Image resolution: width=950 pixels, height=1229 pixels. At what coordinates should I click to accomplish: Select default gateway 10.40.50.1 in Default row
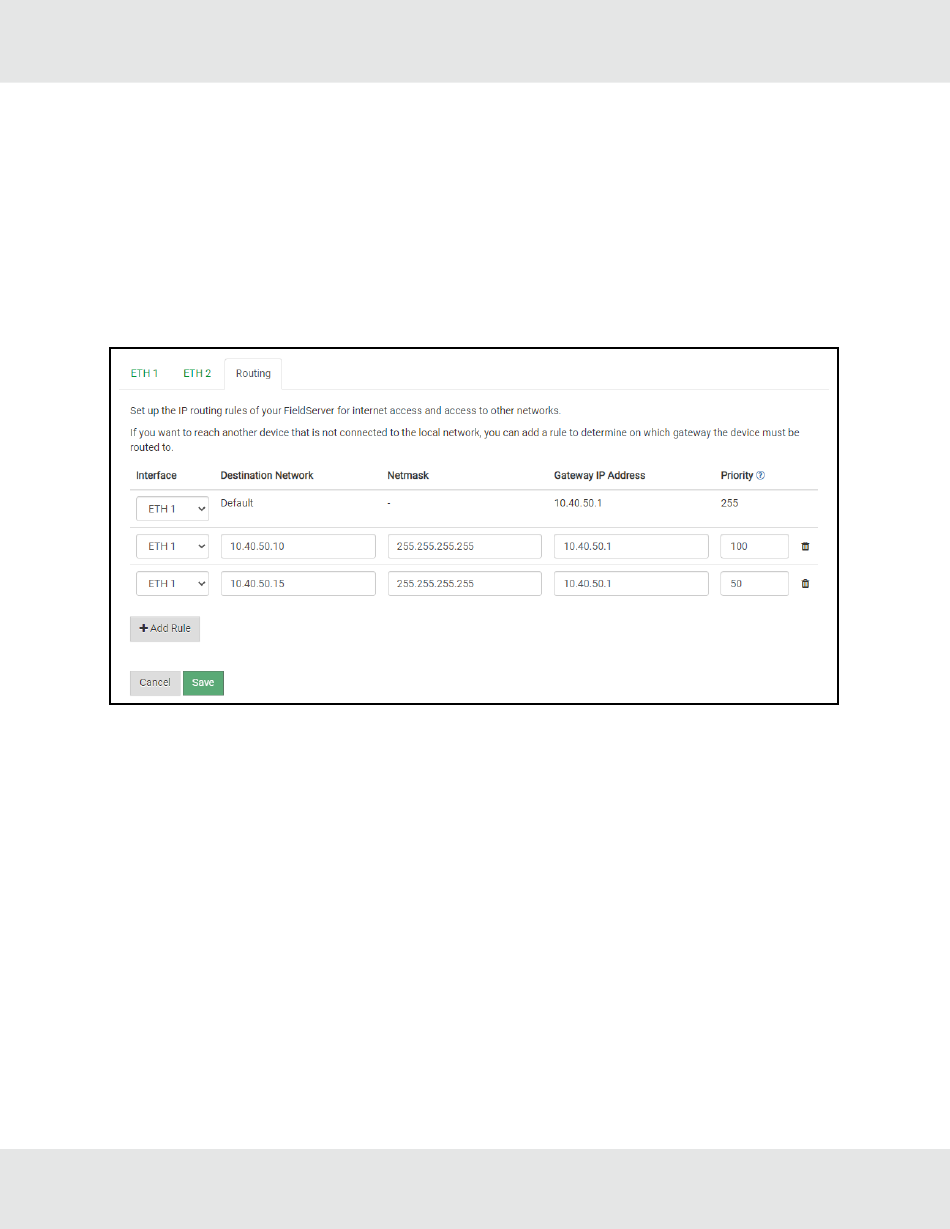click(x=578, y=503)
